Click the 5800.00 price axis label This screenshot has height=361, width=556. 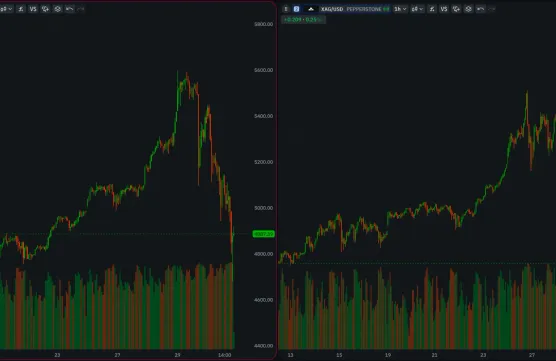click(264, 24)
